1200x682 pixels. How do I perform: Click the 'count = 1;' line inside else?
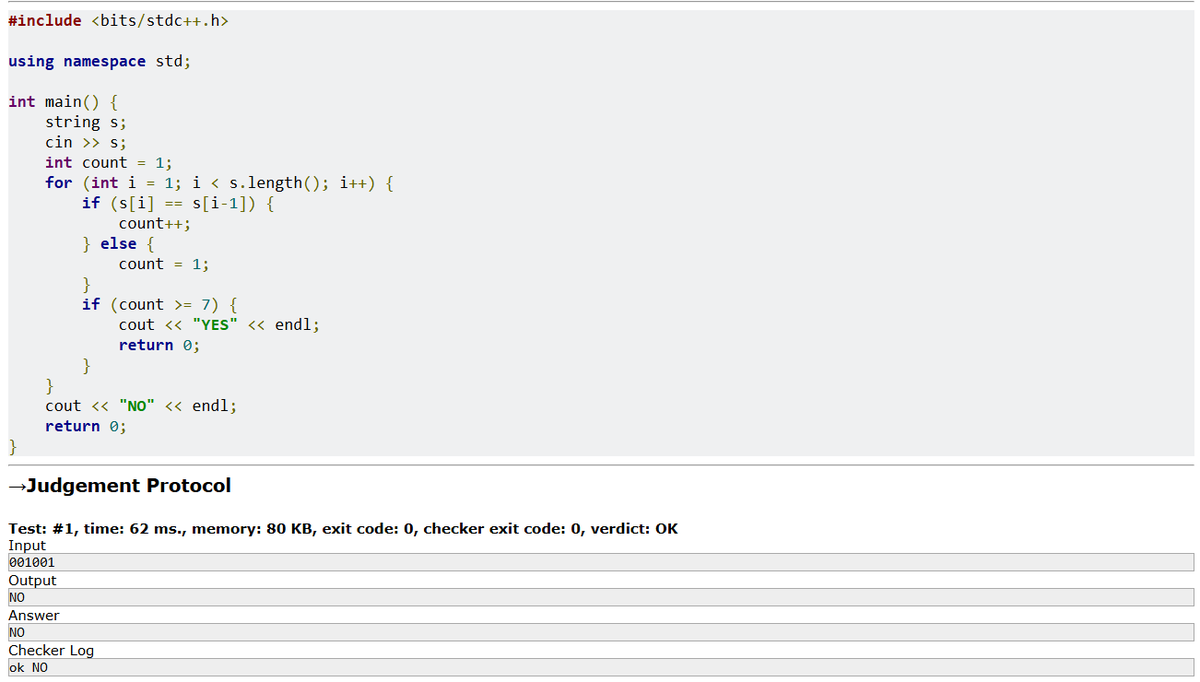(x=163, y=264)
